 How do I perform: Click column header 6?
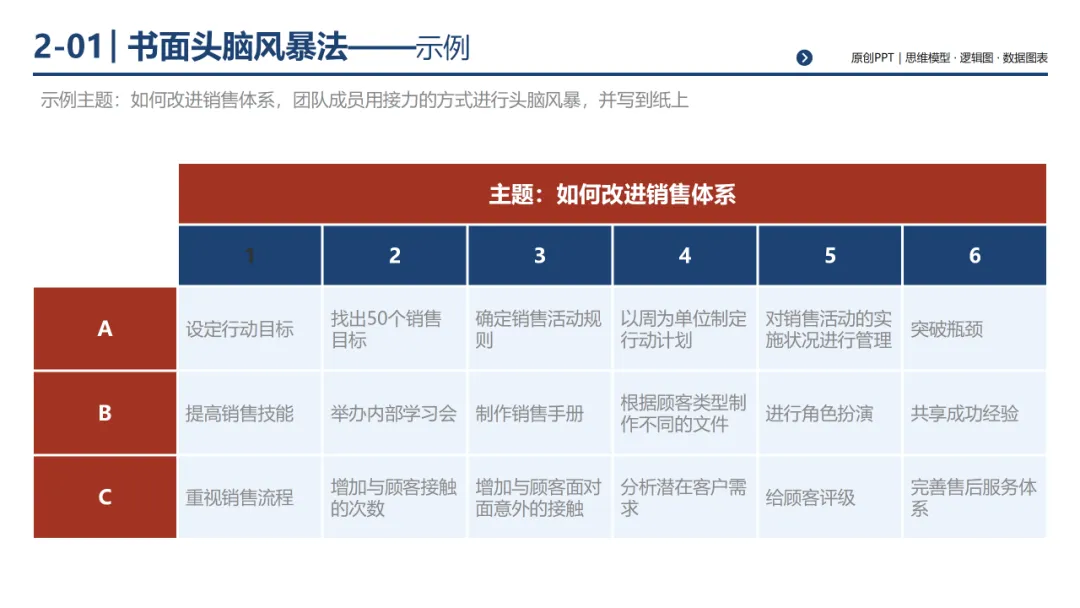click(975, 255)
